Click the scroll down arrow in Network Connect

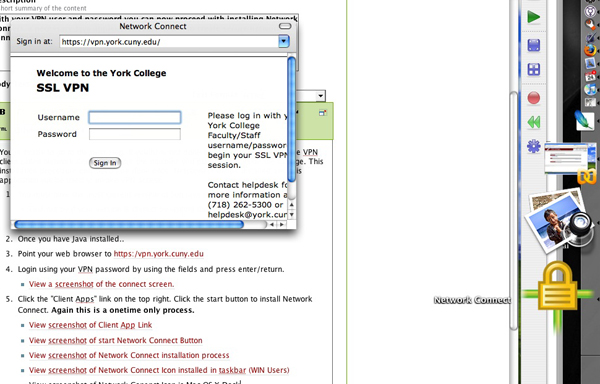[x=292, y=215]
